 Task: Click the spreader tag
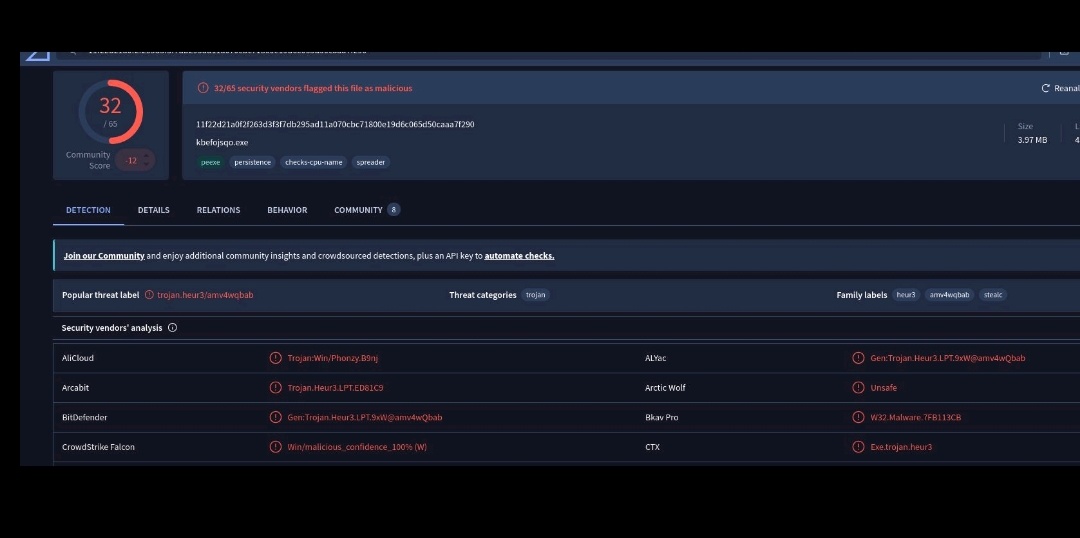[371, 163]
